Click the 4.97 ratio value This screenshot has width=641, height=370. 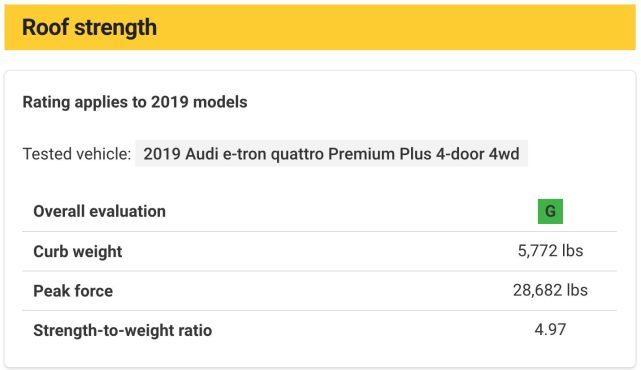point(550,330)
